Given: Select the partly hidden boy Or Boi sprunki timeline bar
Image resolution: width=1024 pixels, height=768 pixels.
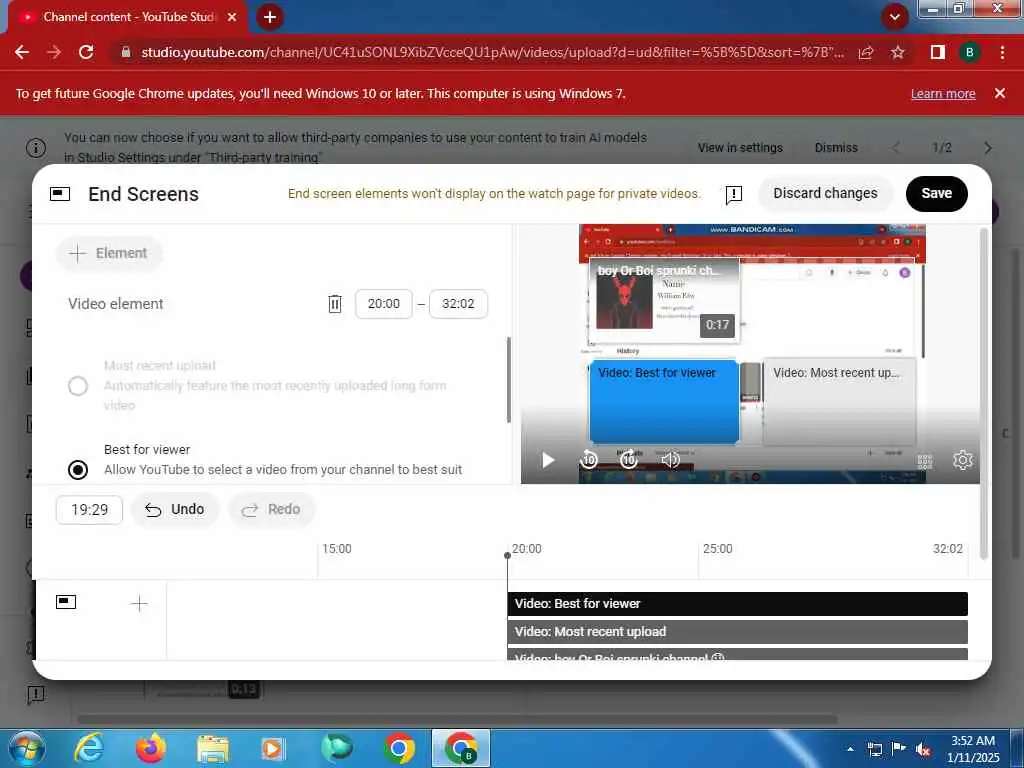Looking at the screenshot, I should point(737,654).
